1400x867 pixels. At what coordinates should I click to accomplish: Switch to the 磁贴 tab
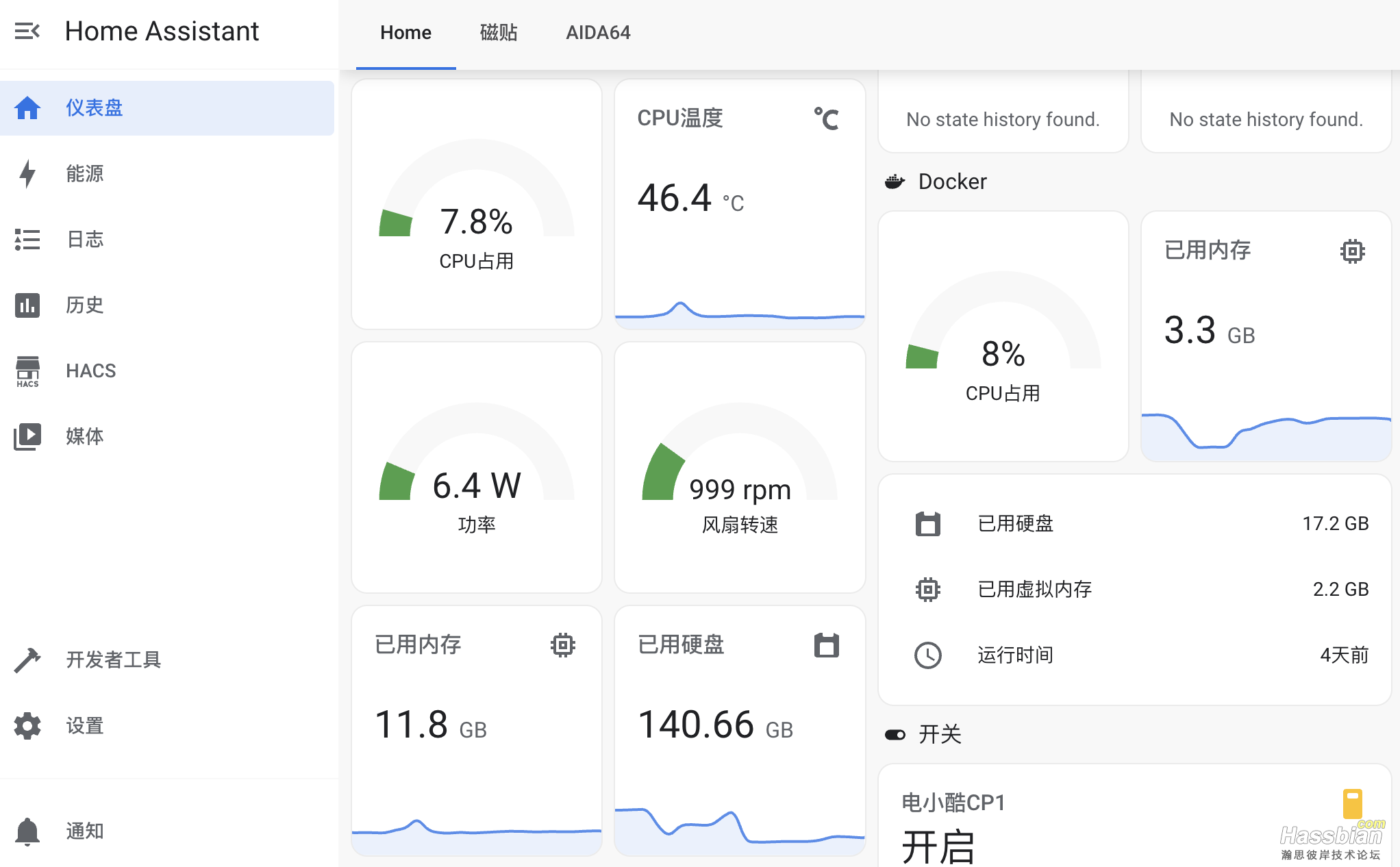click(x=499, y=33)
